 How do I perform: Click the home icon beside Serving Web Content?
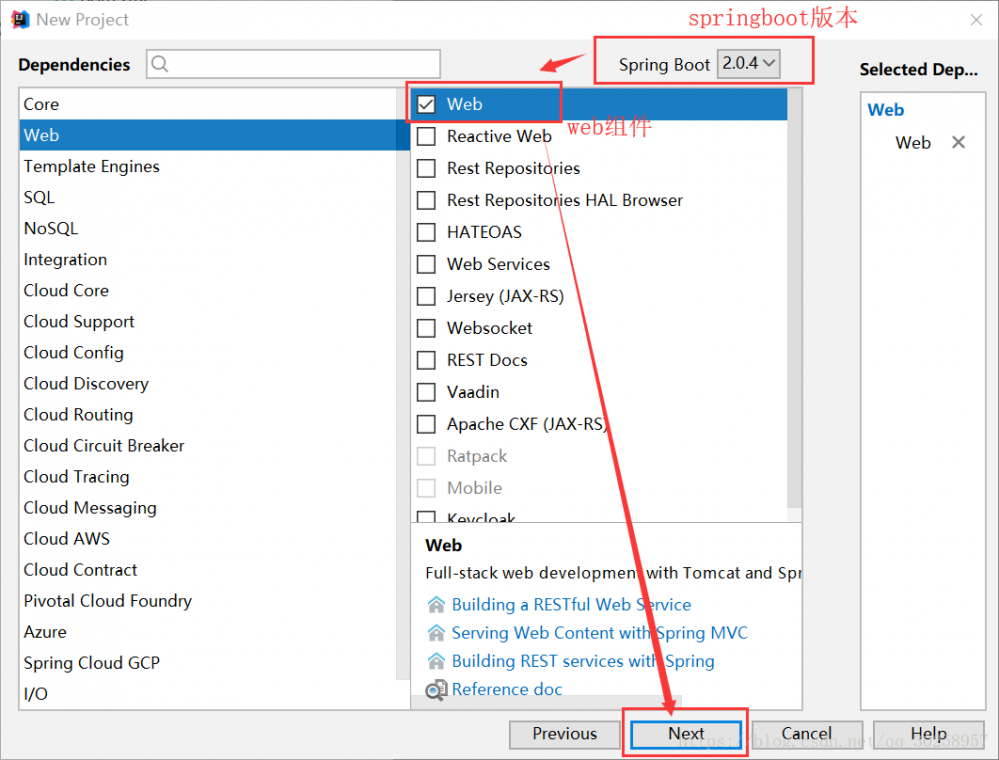(436, 633)
